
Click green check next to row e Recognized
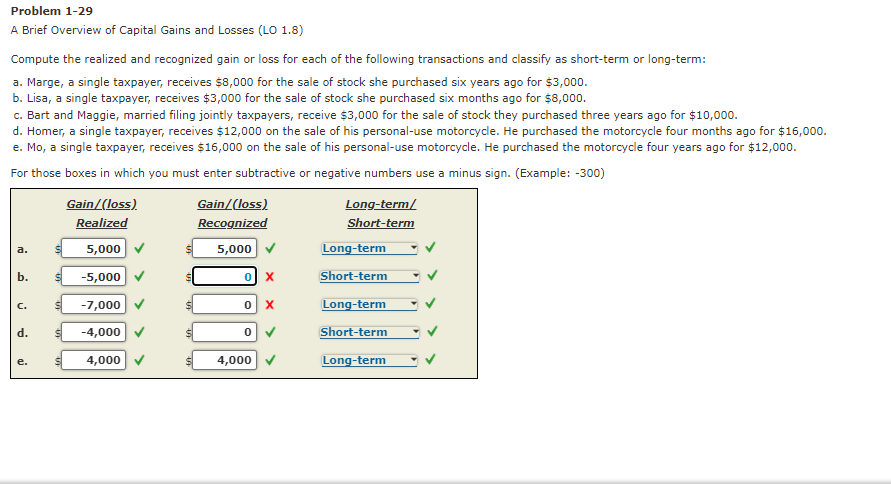pos(270,360)
